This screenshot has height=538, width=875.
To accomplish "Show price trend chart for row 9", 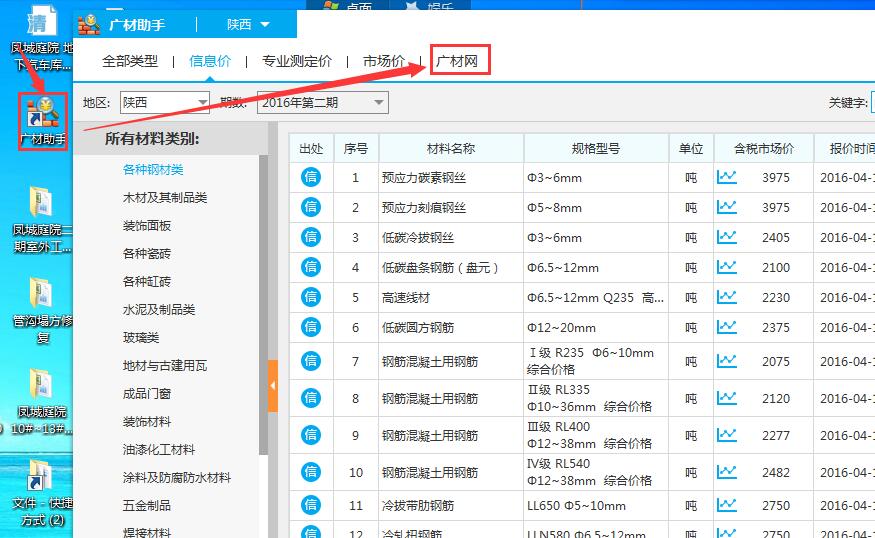I will pos(727,435).
